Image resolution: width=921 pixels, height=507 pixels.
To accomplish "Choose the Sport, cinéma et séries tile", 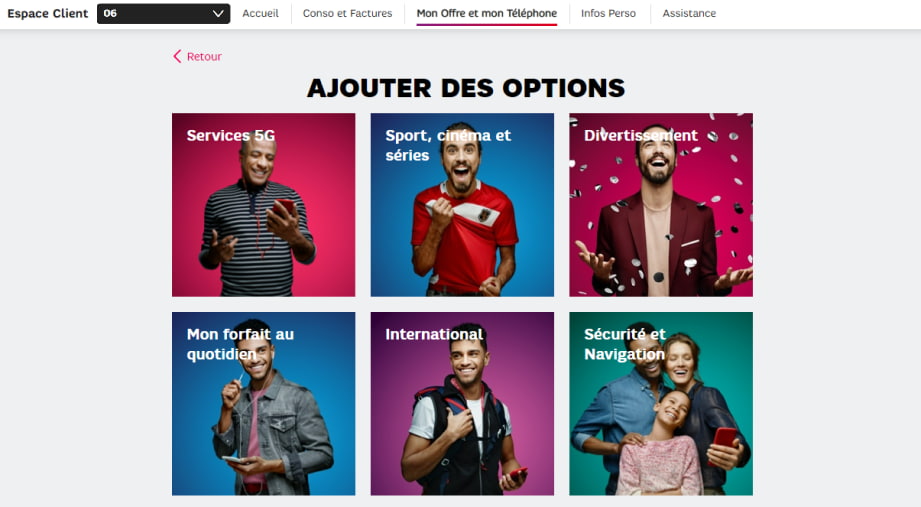I will 462,204.
